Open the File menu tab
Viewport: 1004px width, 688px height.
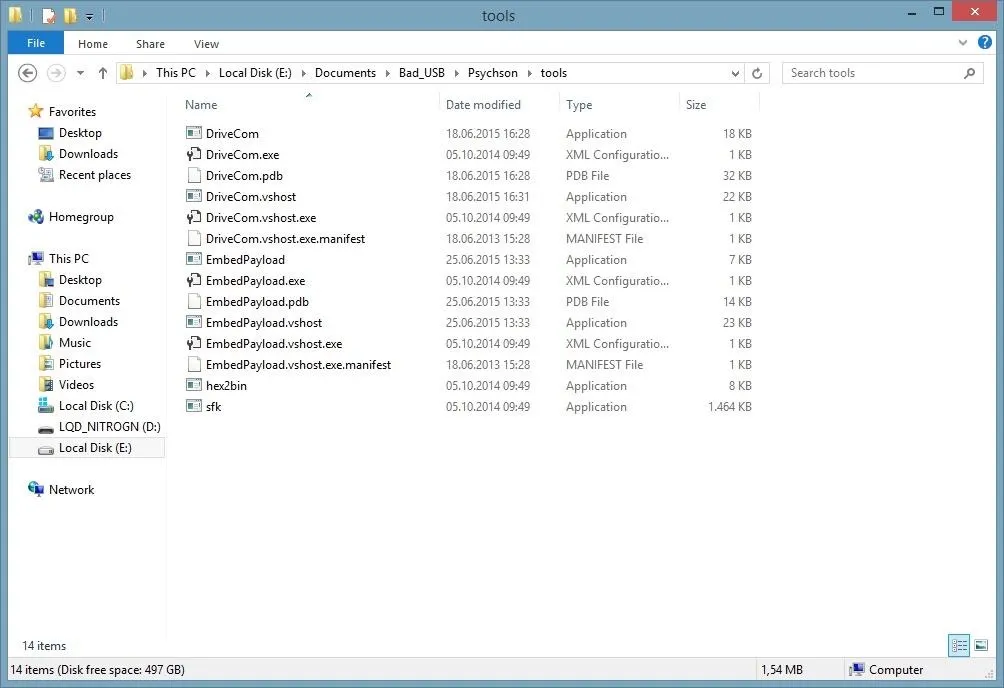[36, 43]
